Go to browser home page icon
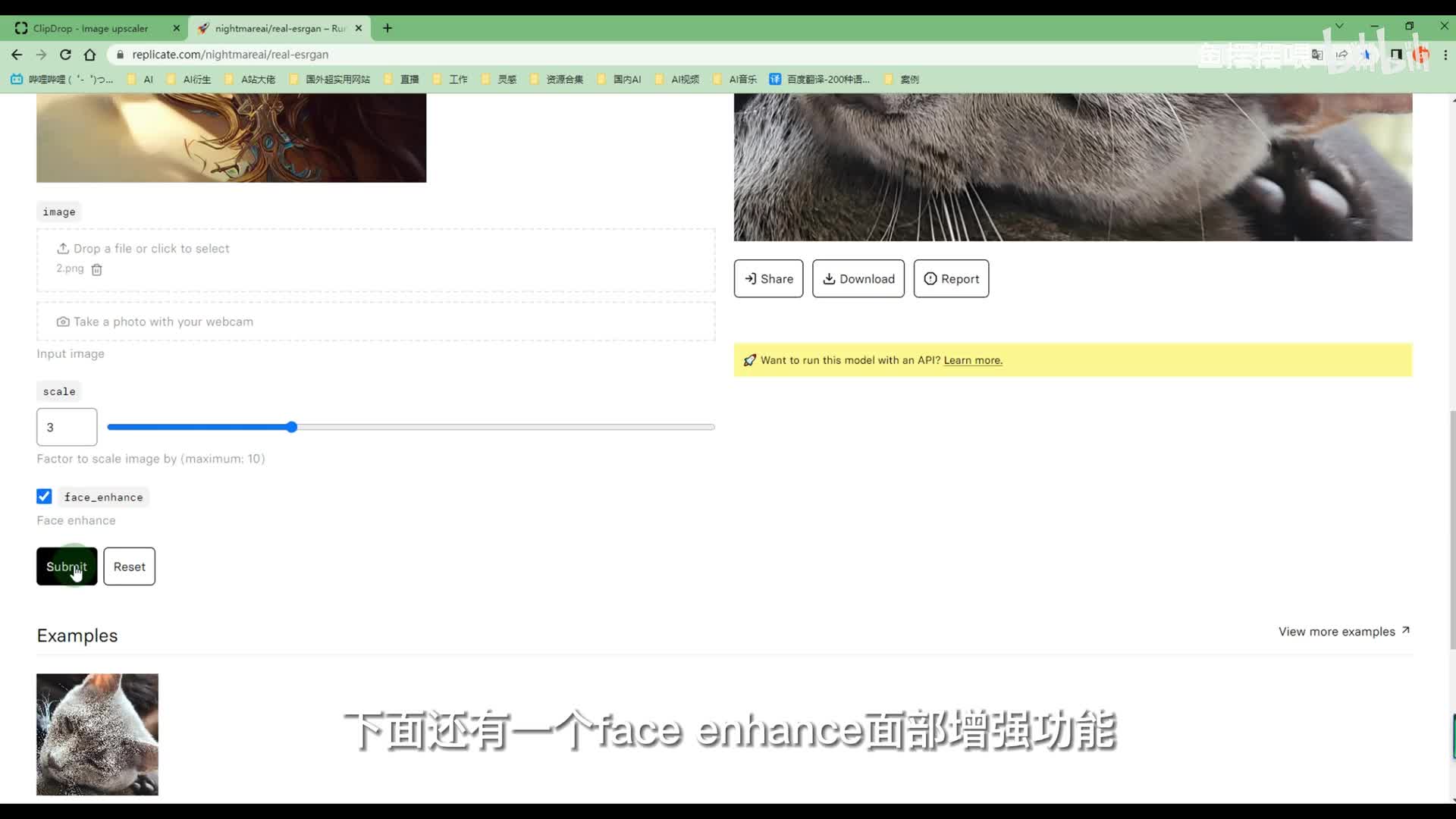1456x819 pixels. (x=90, y=55)
